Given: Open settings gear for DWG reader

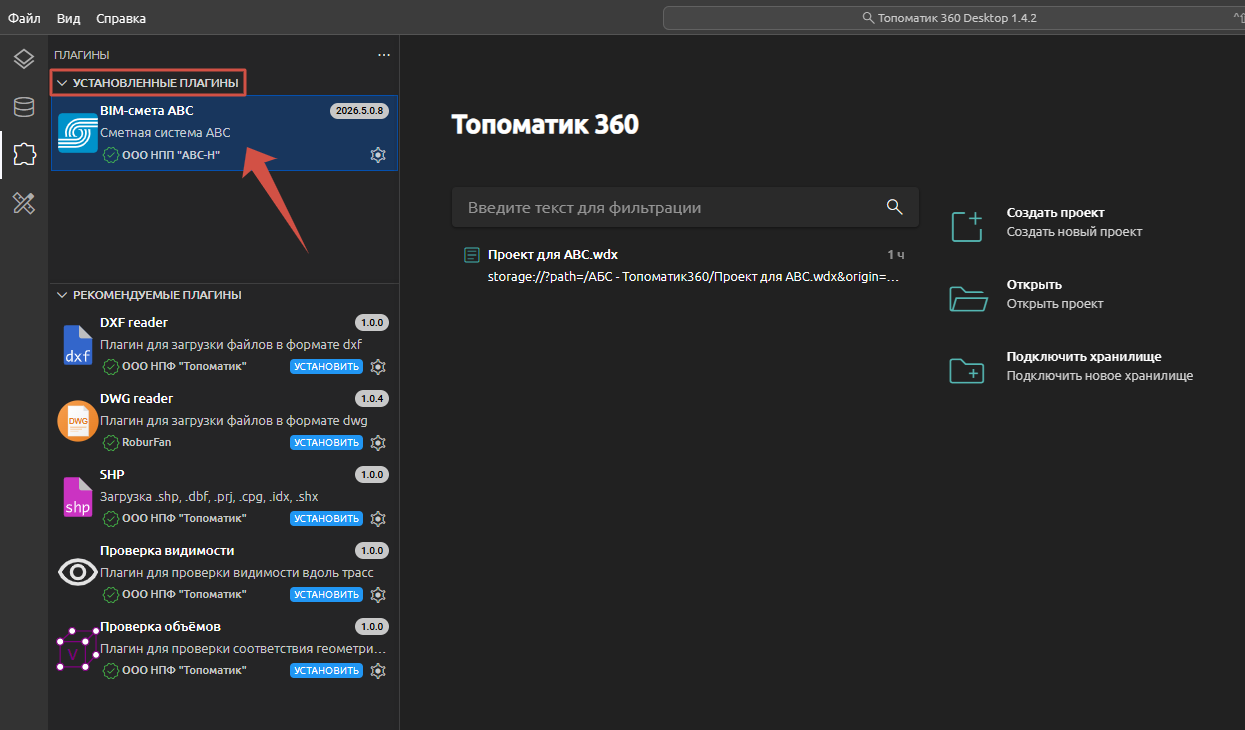Looking at the screenshot, I should point(378,442).
